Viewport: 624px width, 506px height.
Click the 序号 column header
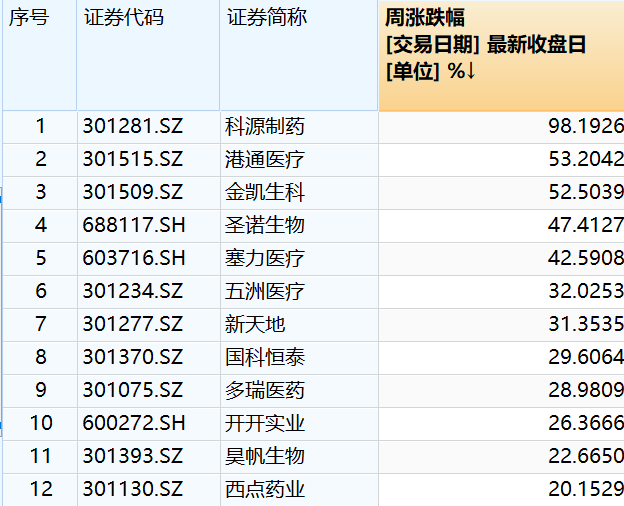pos(39,55)
